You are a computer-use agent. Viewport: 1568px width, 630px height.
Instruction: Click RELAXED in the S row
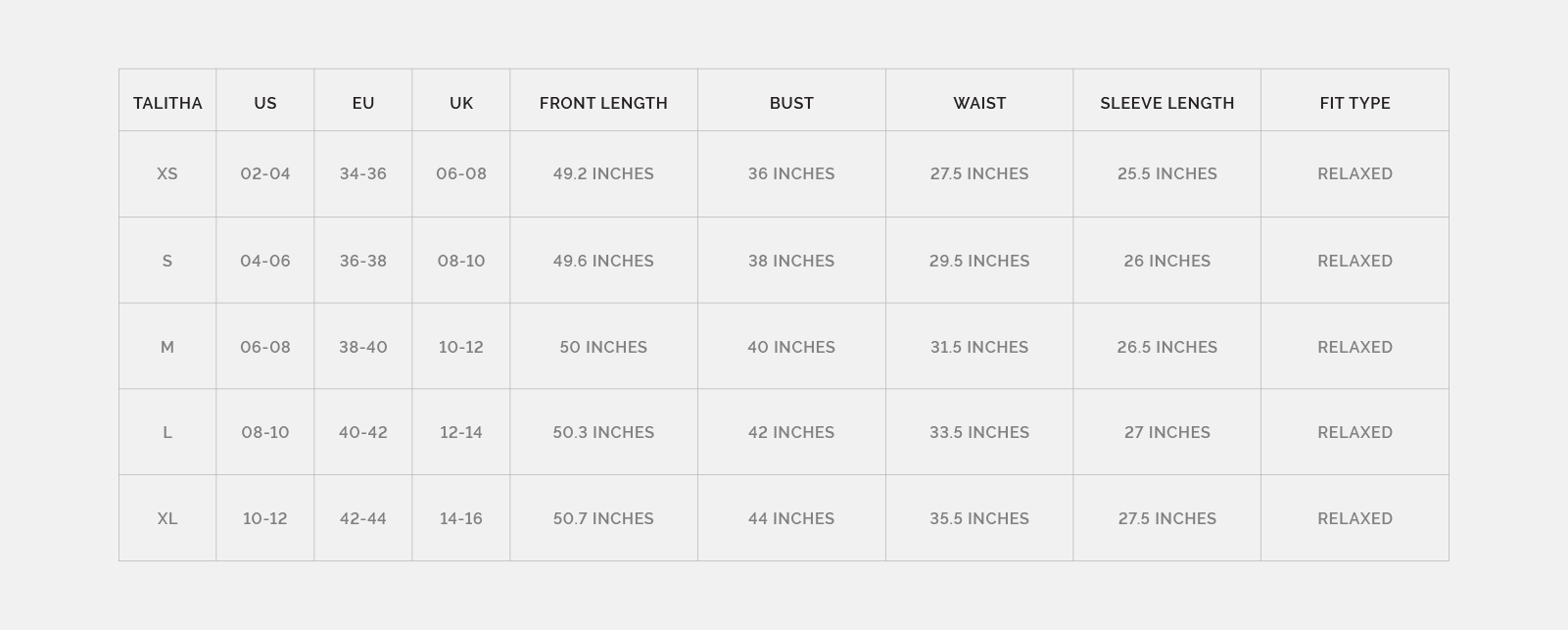(x=1354, y=261)
